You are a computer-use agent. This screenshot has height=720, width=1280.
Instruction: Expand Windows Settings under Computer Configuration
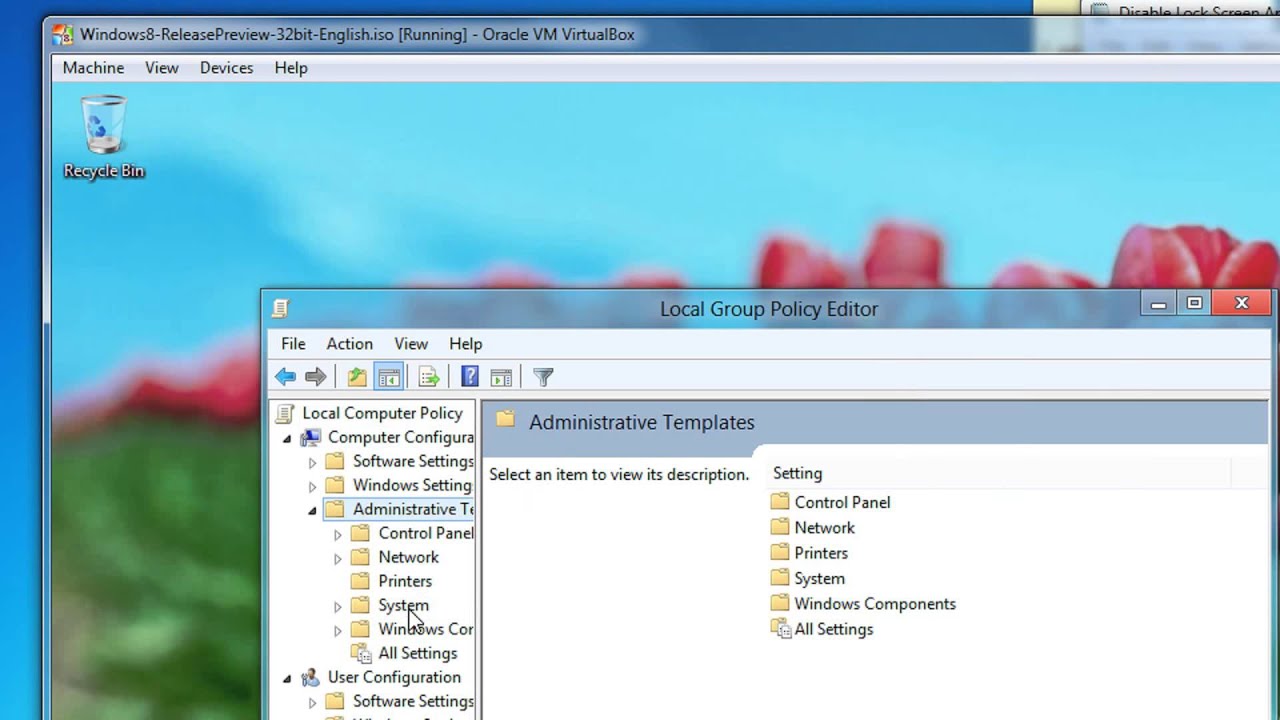[x=312, y=486]
